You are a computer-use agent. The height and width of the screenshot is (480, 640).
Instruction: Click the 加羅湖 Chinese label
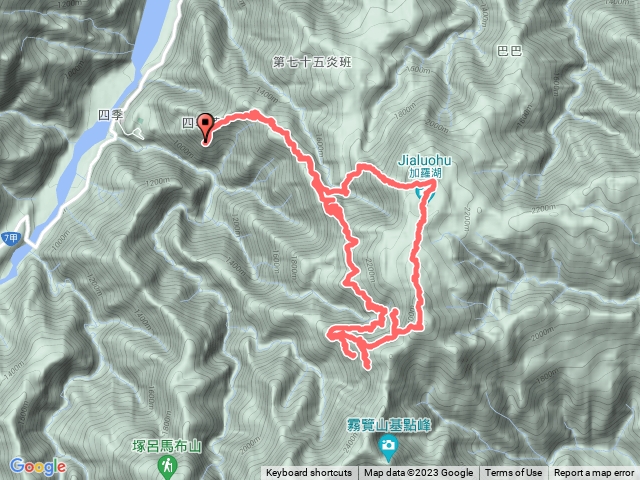pos(425,173)
